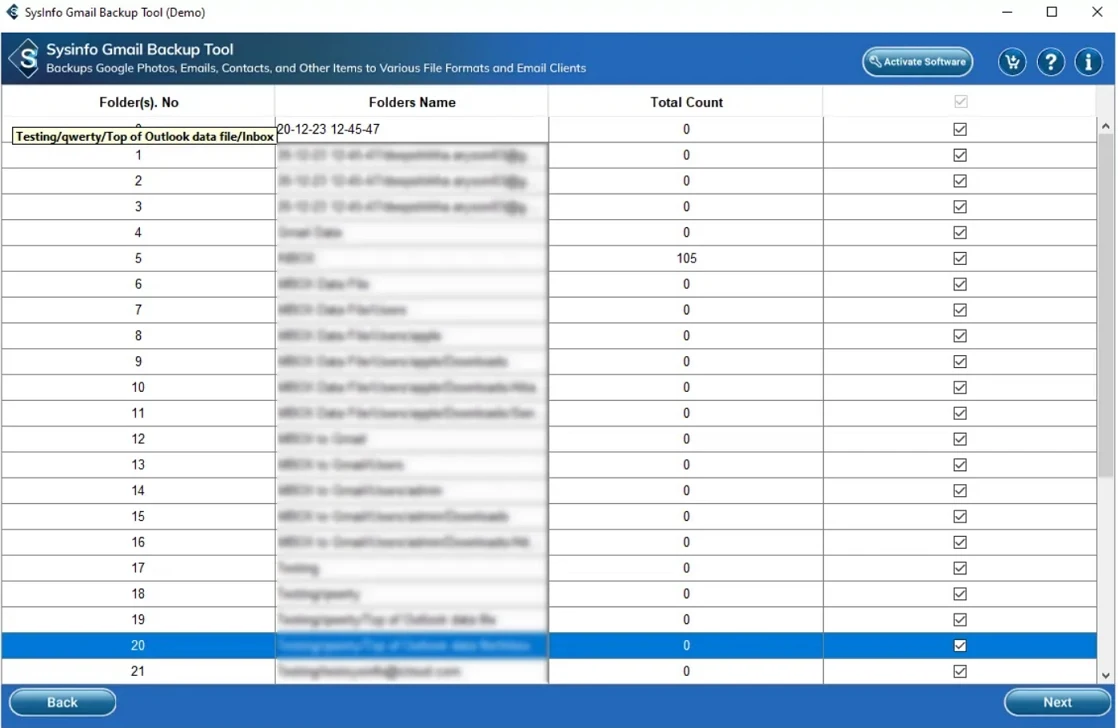This screenshot has width=1118, height=728.
Task: Toggle checkbox for folder 5 with count 105
Action: (960, 258)
